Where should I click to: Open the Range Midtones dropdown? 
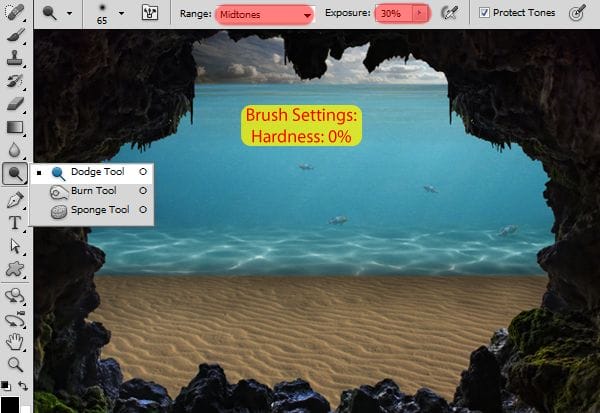click(264, 15)
